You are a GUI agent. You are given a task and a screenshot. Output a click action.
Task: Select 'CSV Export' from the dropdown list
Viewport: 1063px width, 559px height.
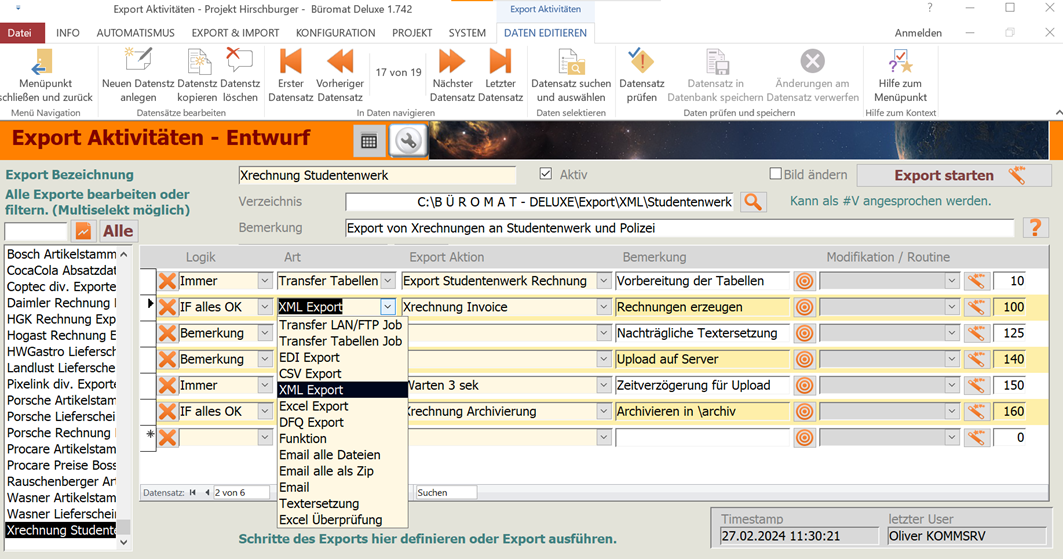(309, 374)
